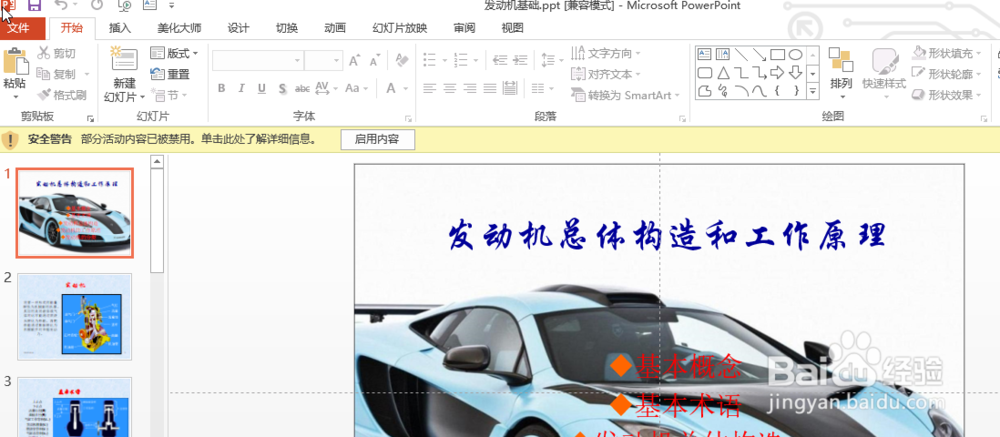1000x437 pixels.
Task: Switch to the Review (审阅) tab
Action: tap(464, 28)
